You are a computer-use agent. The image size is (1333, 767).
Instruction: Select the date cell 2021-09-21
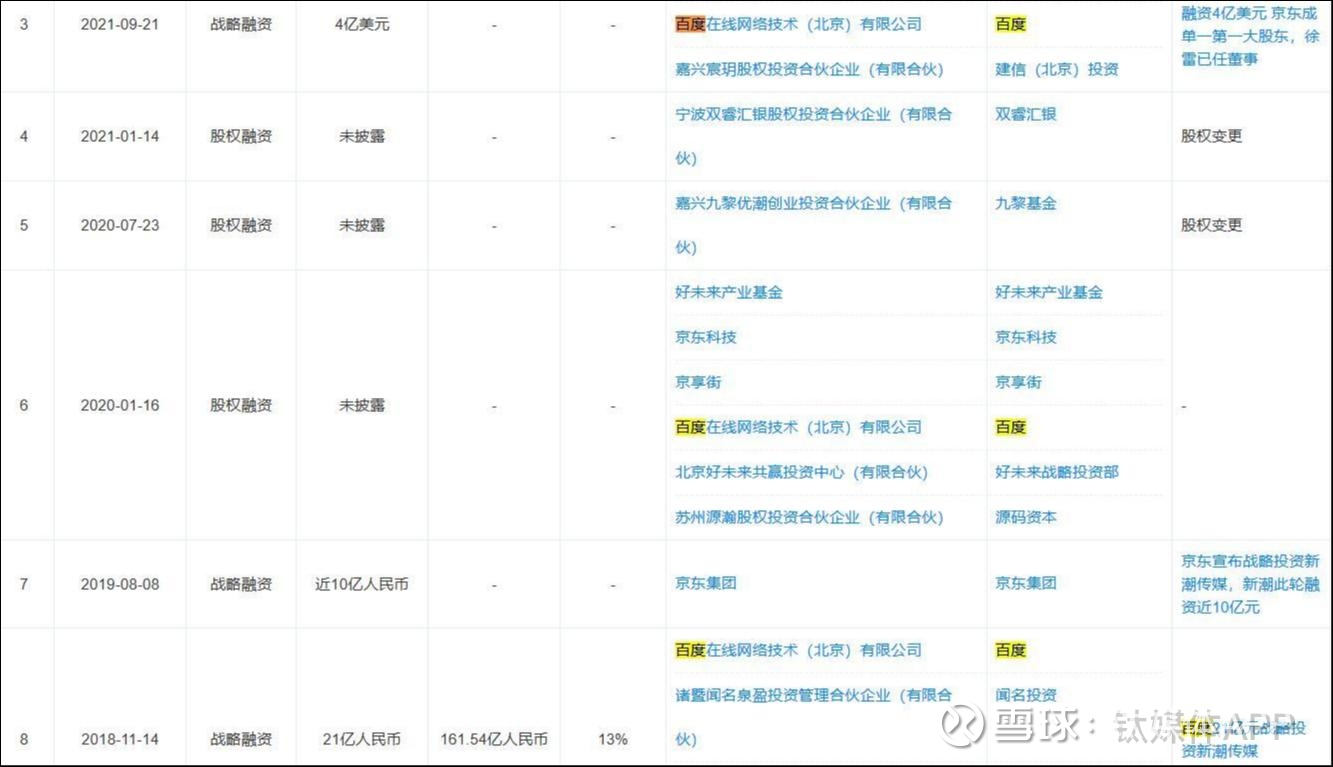pyautogui.click(x=120, y=24)
